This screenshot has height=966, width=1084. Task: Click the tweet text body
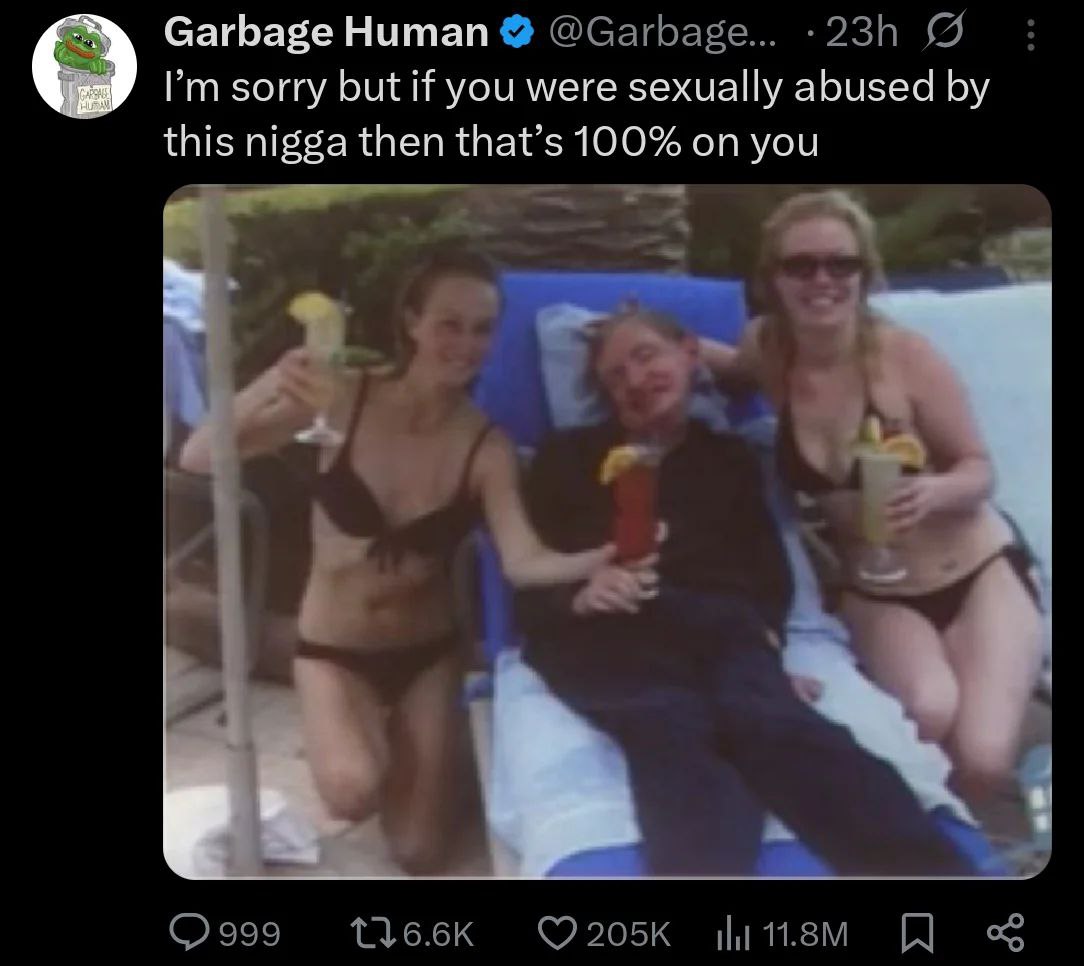[577, 115]
